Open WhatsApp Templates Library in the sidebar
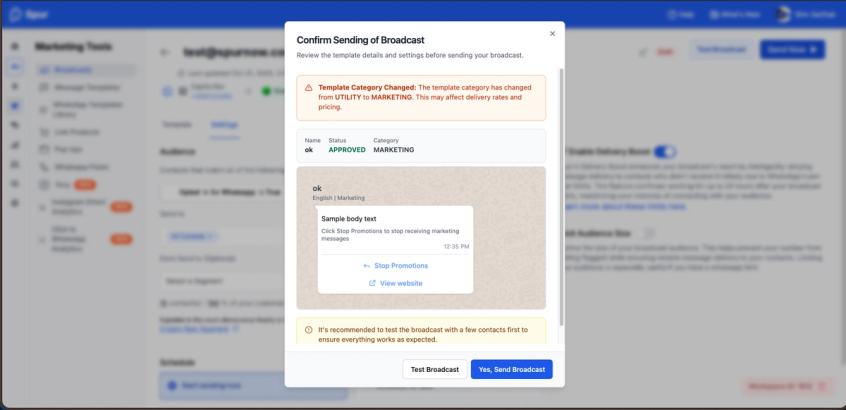Viewport: 846px width, 410px height. pyautogui.click(x=86, y=110)
